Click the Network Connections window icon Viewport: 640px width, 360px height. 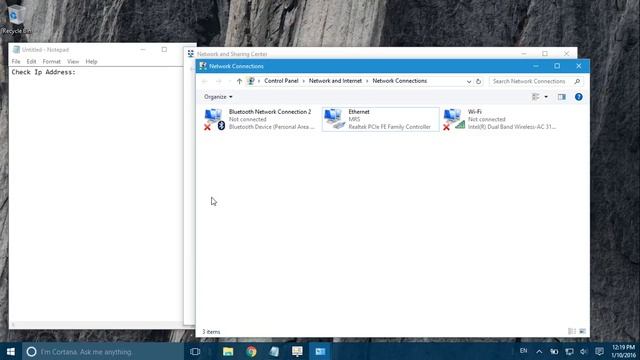(x=203, y=66)
